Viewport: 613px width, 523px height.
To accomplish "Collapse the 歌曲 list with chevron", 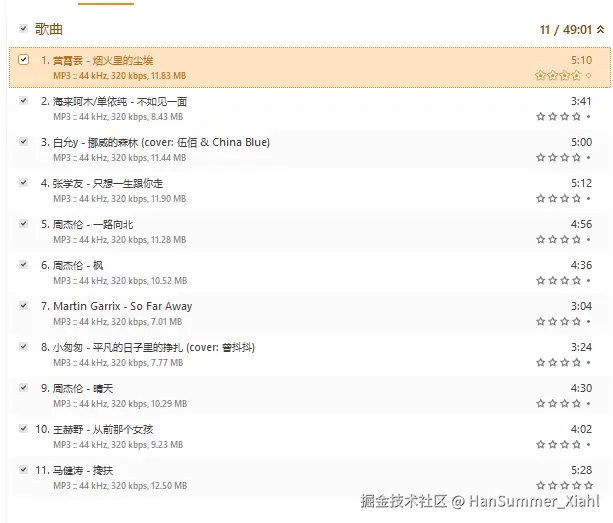I will click(x=600, y=30).
